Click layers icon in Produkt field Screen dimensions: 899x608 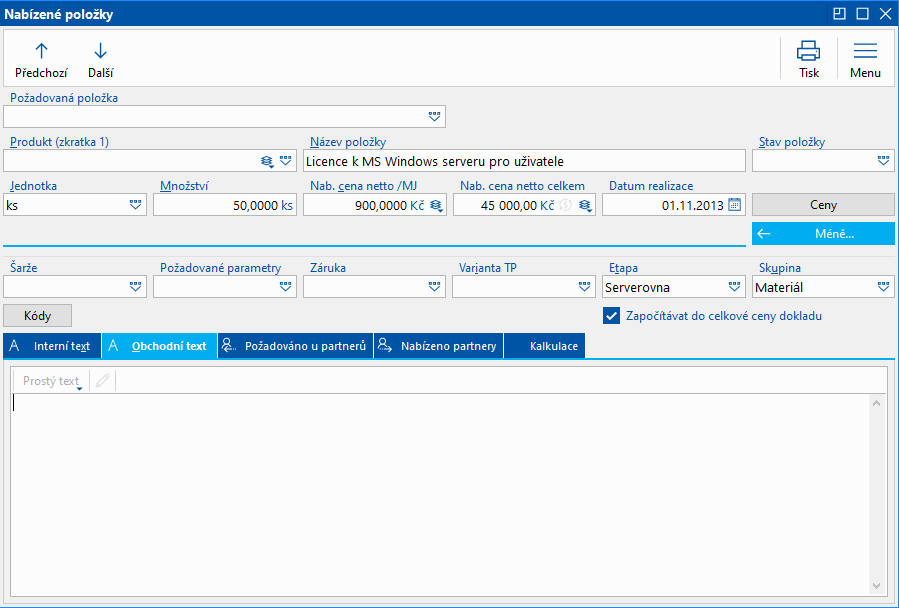[267, 161]
